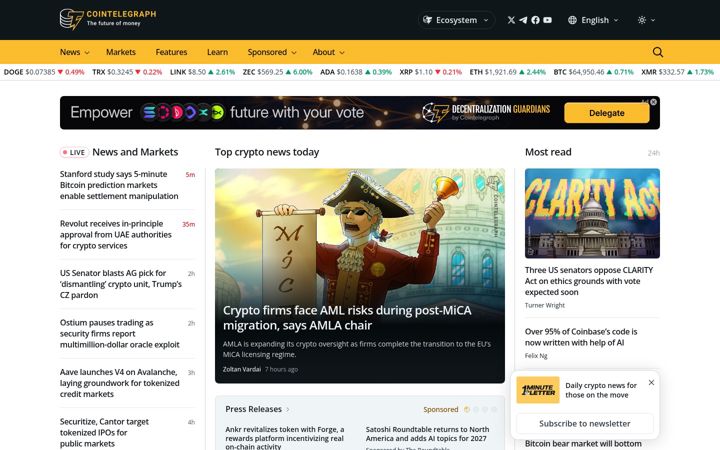
Task: Click the 1 Minute Letter logo
Action: (x=538, y=390)
